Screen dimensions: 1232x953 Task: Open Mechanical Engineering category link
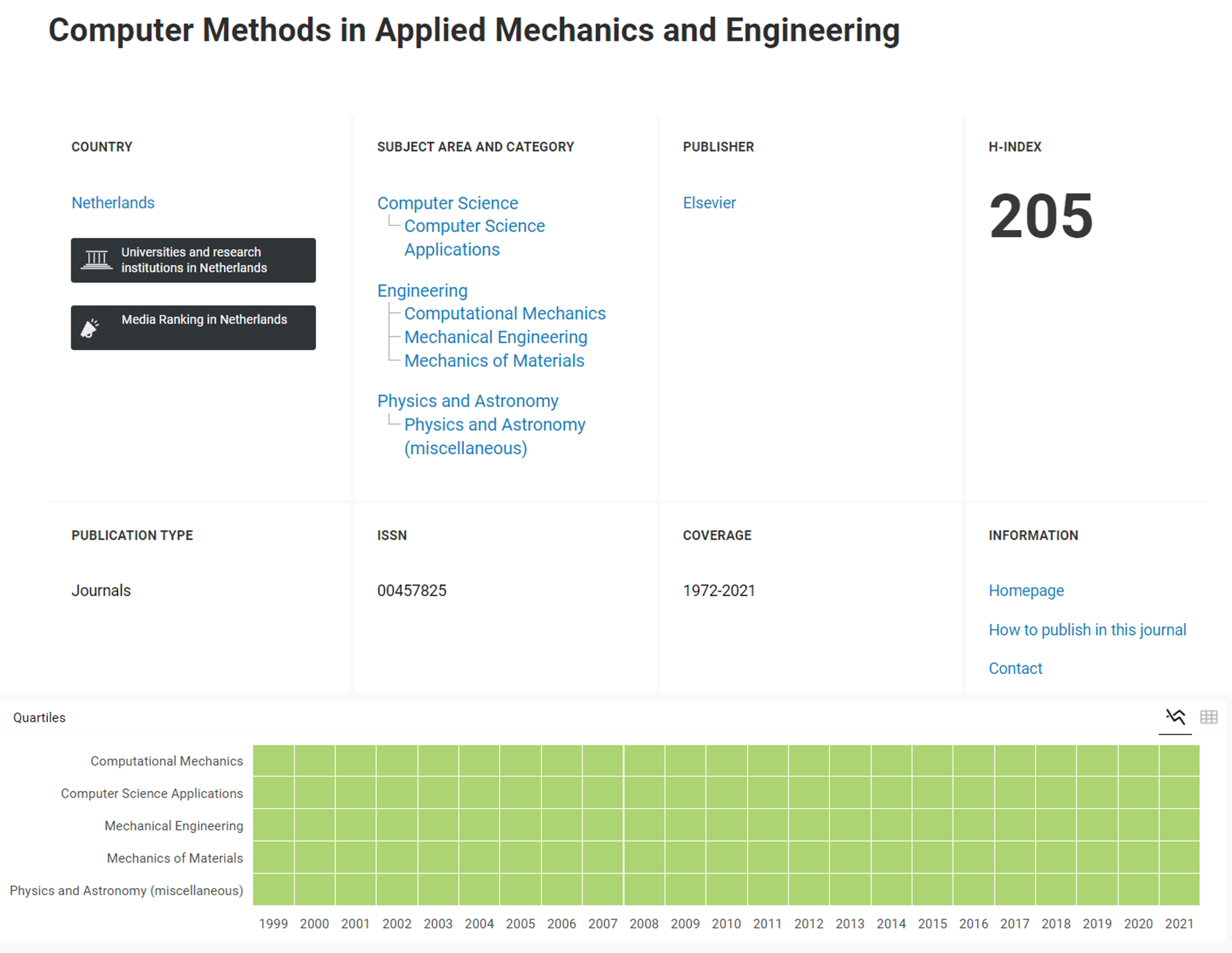tap(496, 337)
